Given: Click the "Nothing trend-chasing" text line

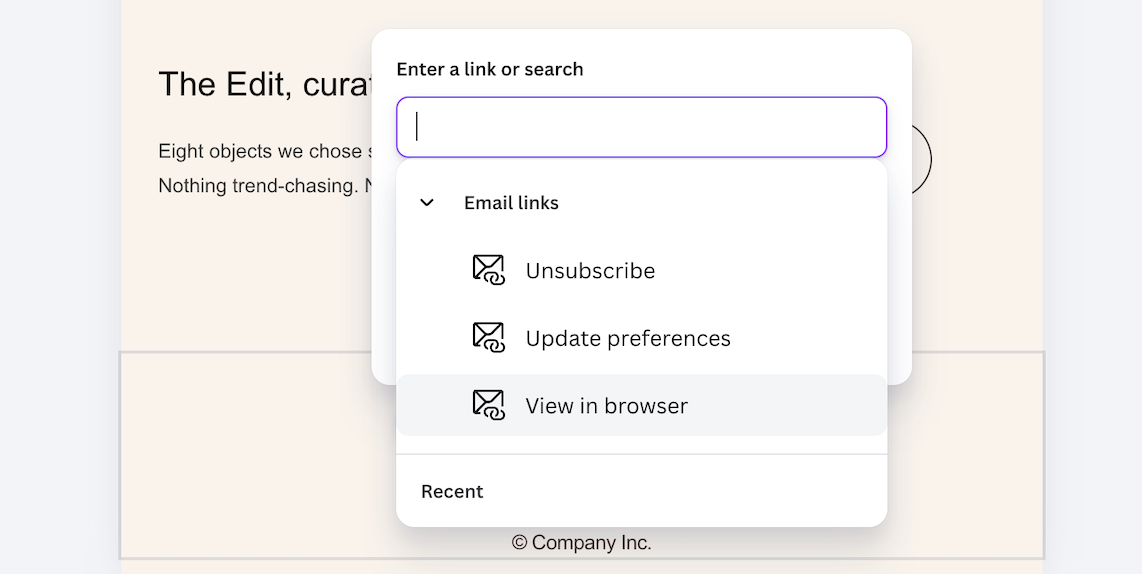Looking at the screenshot, I should pyautogui.click(x=258, y=185).
